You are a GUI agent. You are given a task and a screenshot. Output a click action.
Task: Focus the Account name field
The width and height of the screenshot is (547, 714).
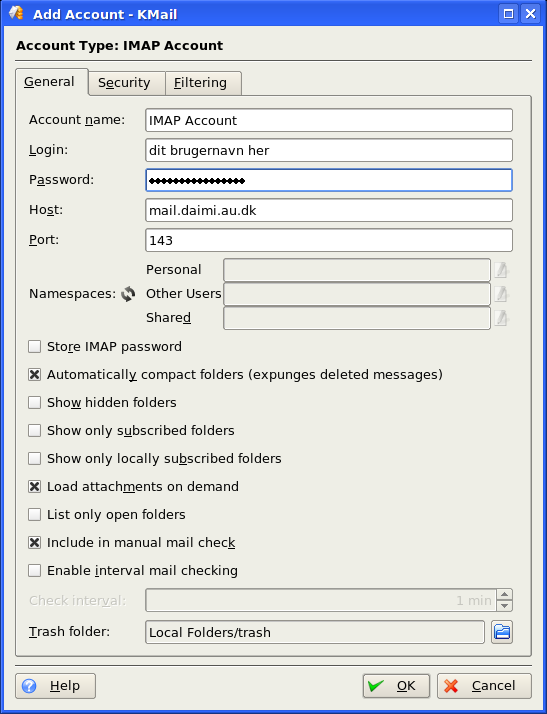click(329, 120)
